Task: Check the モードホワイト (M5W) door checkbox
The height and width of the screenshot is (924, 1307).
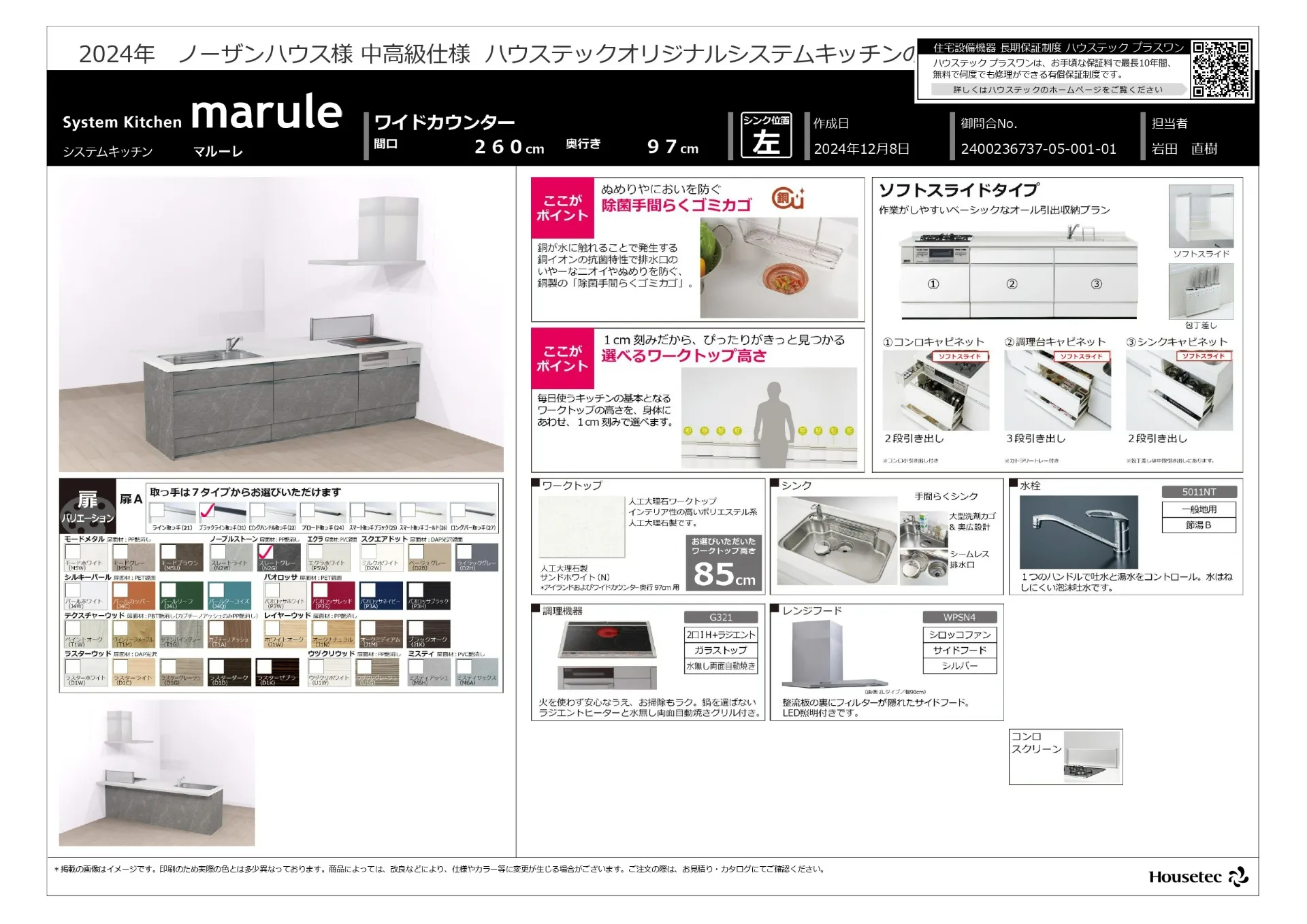Action: pyautogui.click(x=73, y=552)
